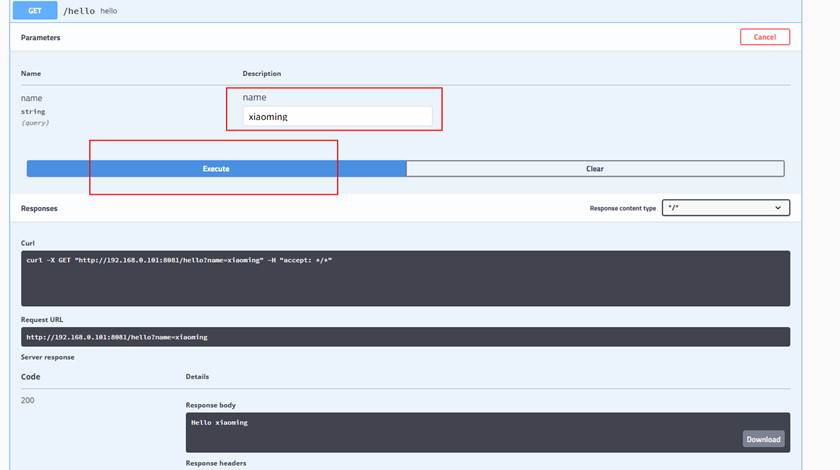The height and width of the screenshot is (470, 840).
Task: Click the string type label
Action: click(x=33, y=111)
